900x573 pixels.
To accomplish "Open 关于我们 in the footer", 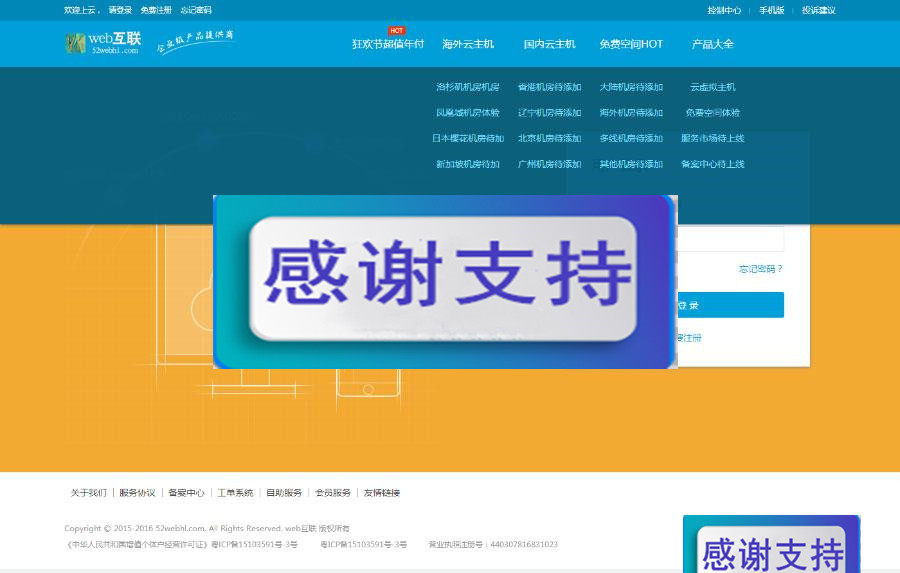I will coord(88,493).
